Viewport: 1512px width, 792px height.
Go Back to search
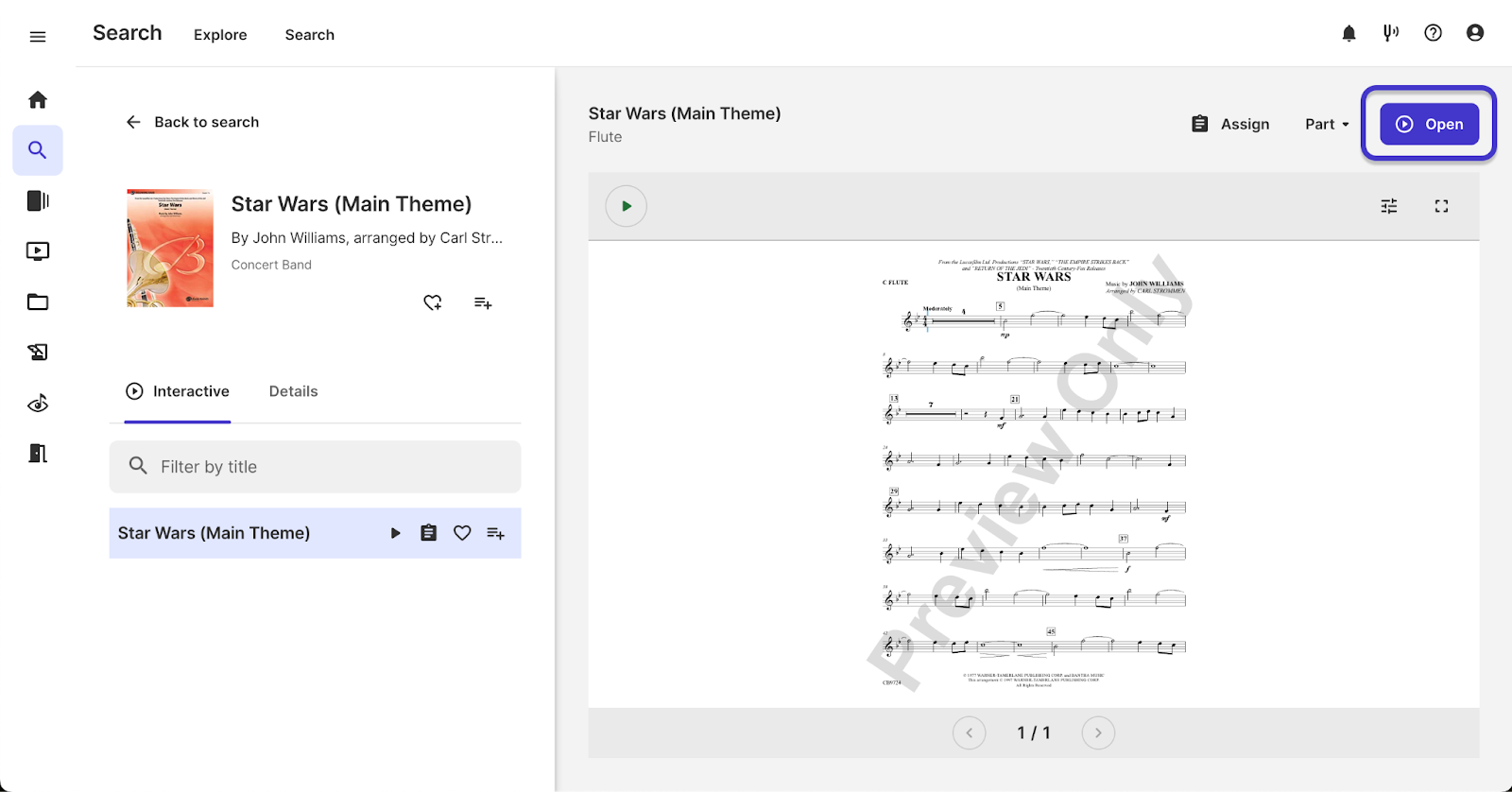tap(193, 122)
